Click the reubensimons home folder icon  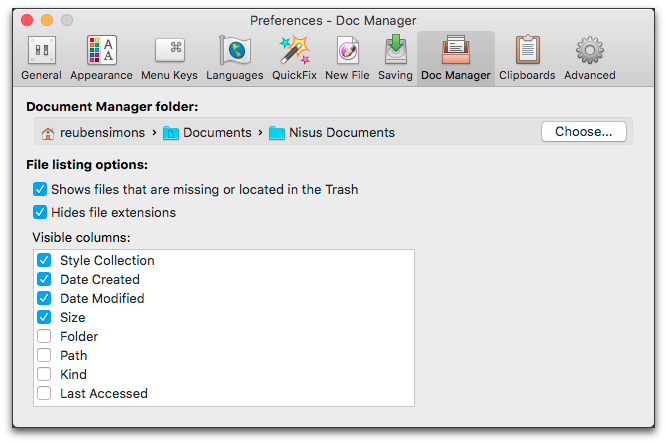[48, 133]
